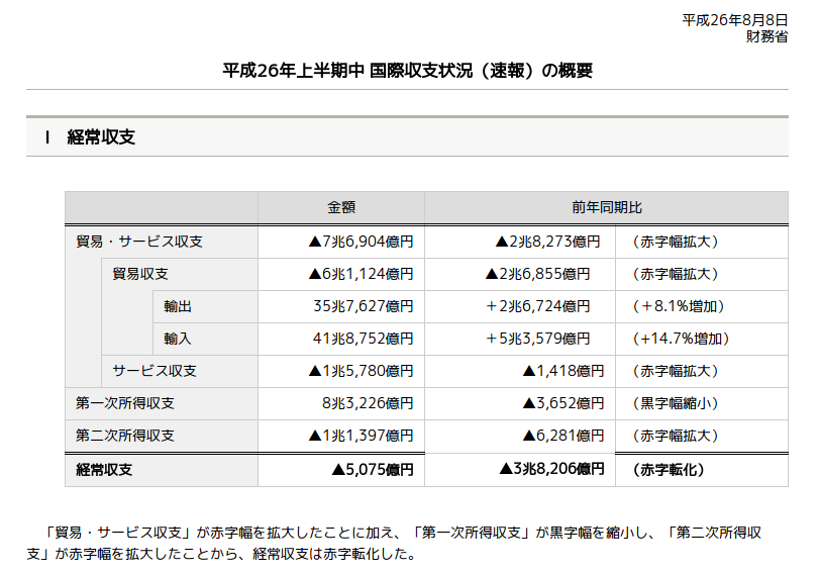
Task: Click the section heading Ⅰ 経常収支
Action: coord(90,137)
